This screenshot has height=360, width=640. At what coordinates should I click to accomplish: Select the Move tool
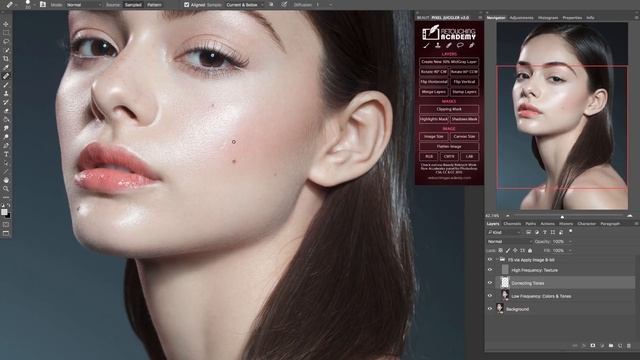click(x=6, y=24)
